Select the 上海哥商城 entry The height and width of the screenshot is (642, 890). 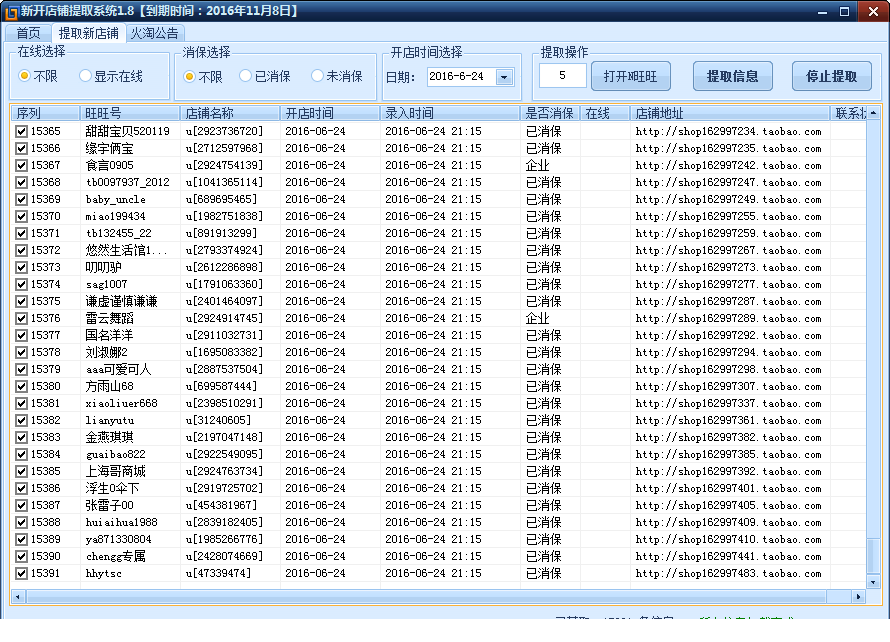coord(115,471)
